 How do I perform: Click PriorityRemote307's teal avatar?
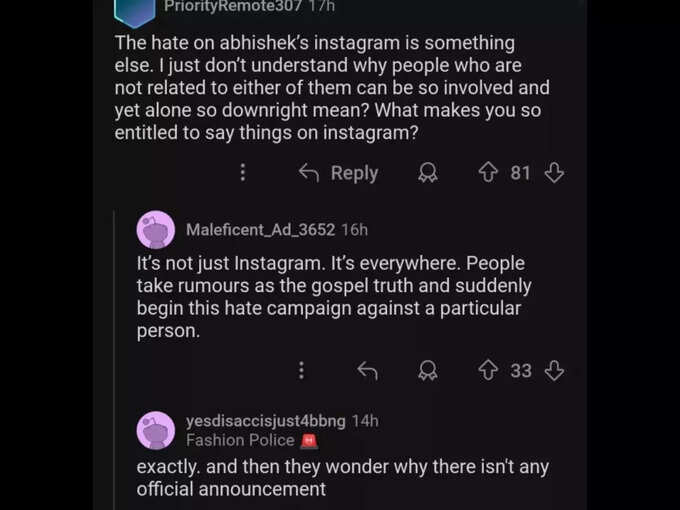pyautogui.click(x=135, y=12)
